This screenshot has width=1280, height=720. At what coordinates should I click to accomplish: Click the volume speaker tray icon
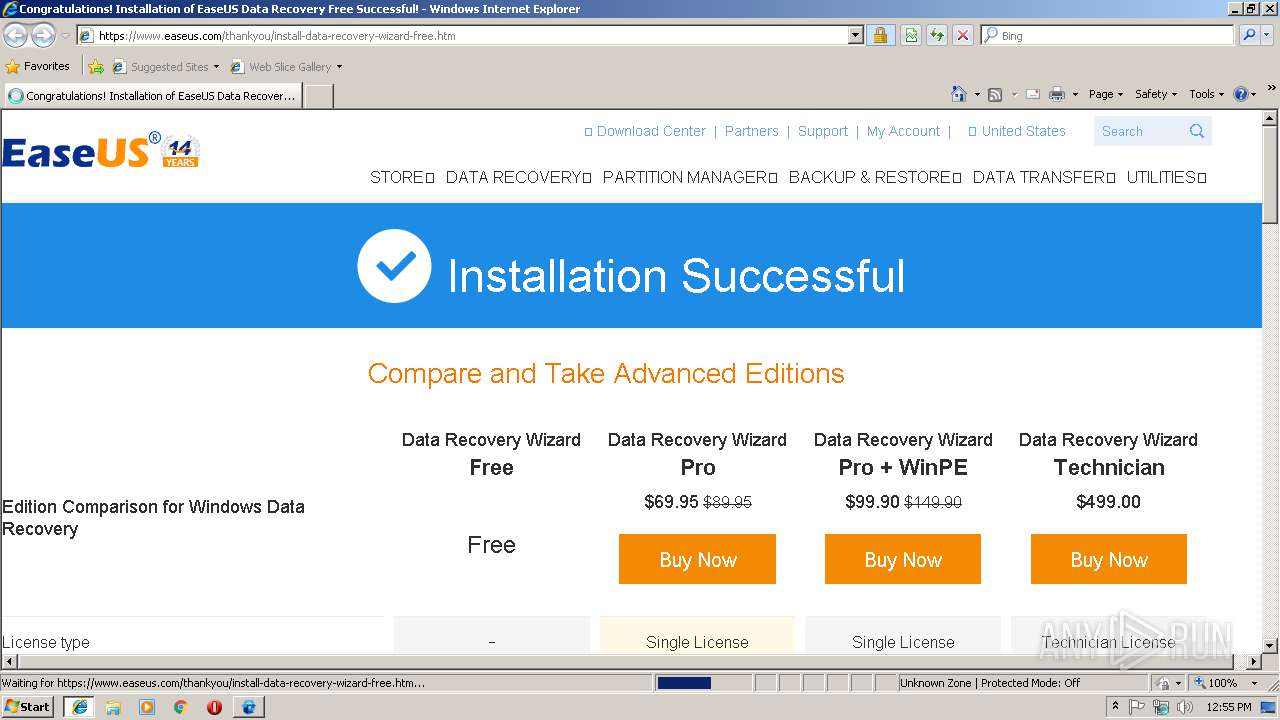tap(1185, 706)
